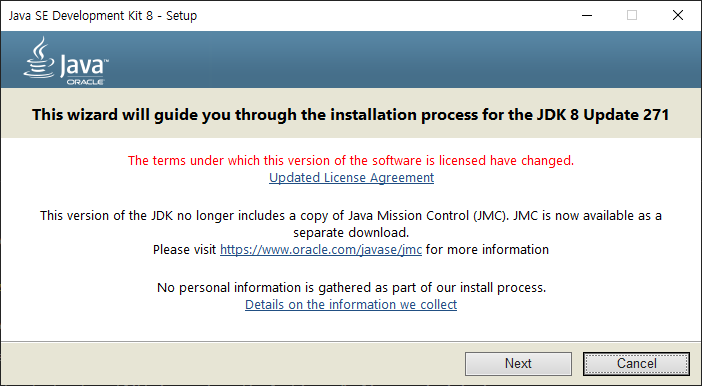Minimize the Setup window

pyautogui.click(x=586, y=15)
